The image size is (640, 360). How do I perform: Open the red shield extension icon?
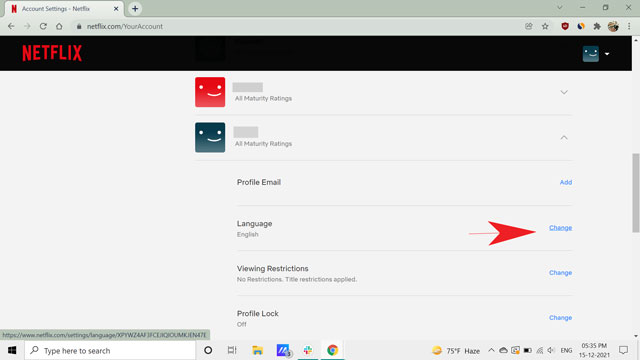(x=565, y=27)
